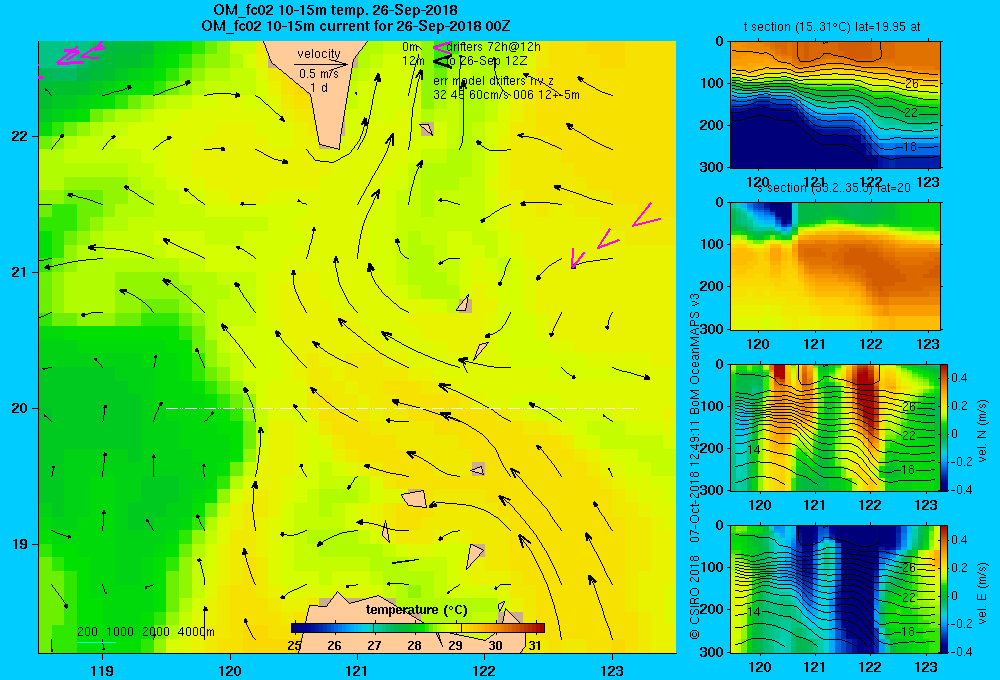Click the "vel. E (m/s)" axis label

coord(982,593)
